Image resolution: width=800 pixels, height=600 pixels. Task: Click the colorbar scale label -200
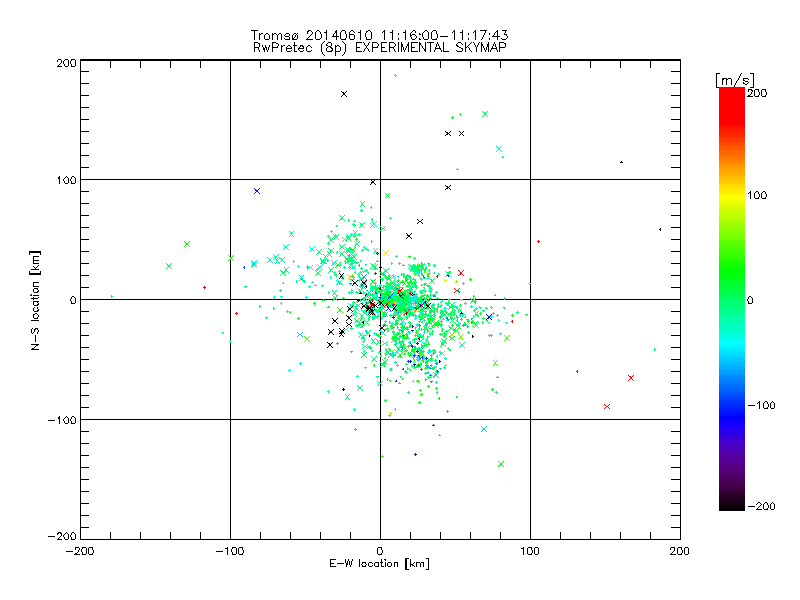click(x=761, y=506)
